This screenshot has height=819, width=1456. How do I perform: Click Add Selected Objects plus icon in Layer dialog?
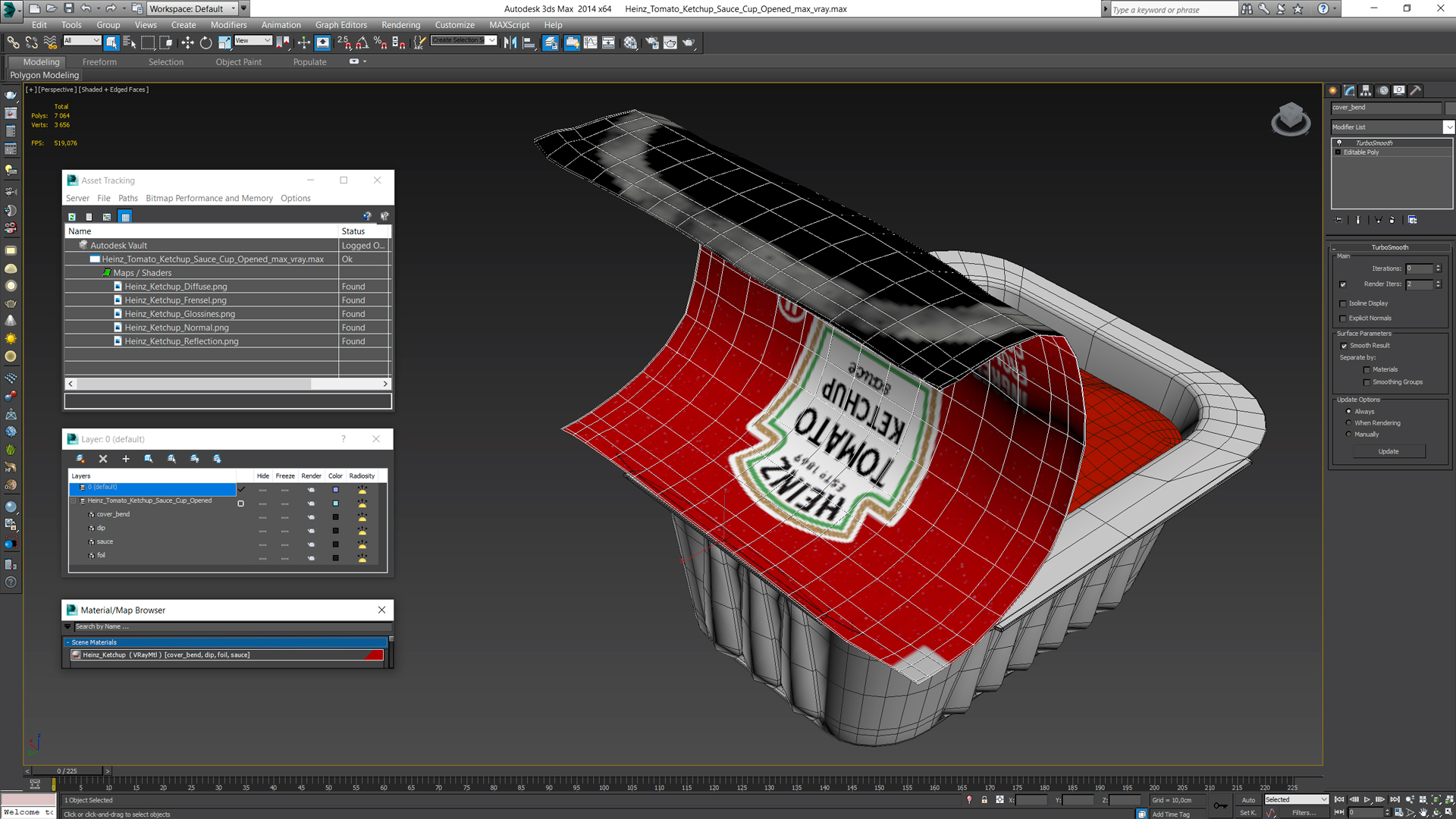point(126,459)
